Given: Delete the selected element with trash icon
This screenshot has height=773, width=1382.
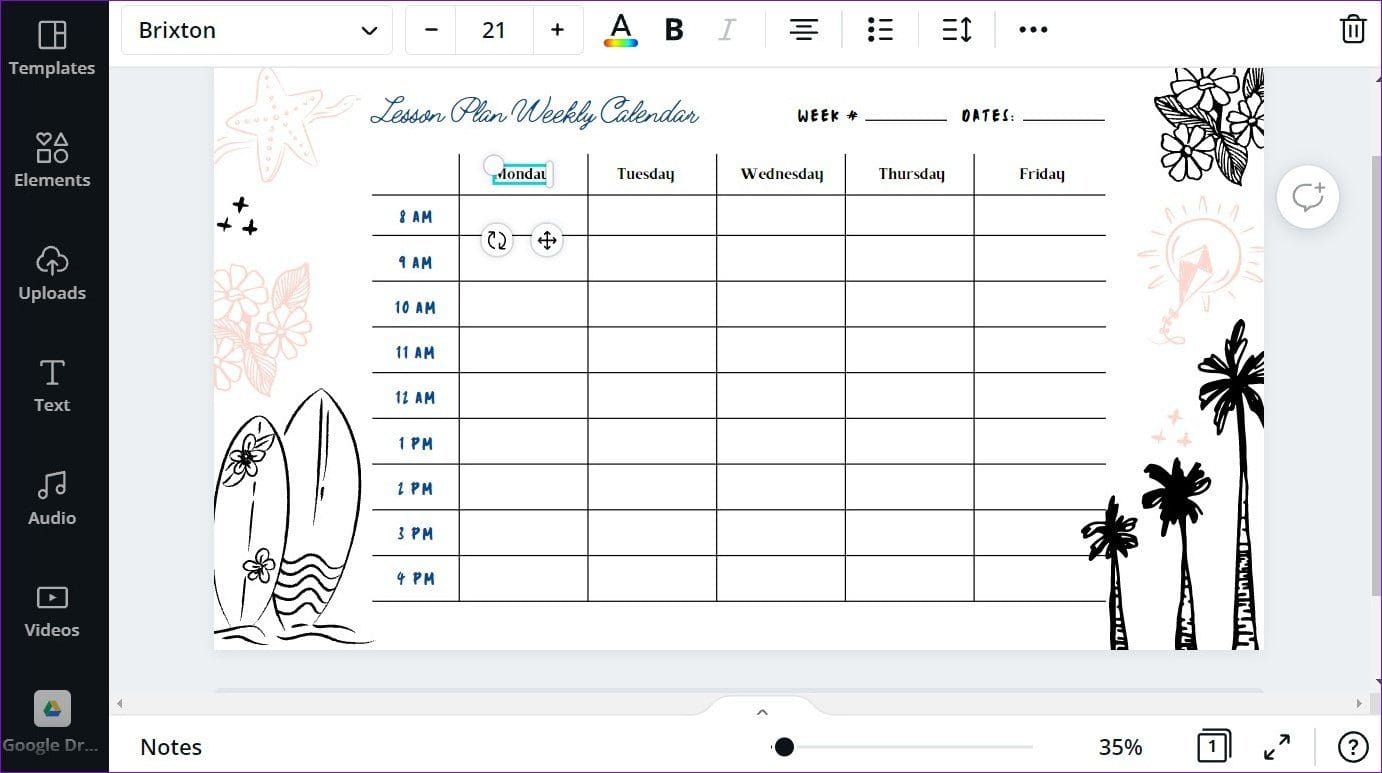Looking at the screenshot, I should click(1352, 29).
